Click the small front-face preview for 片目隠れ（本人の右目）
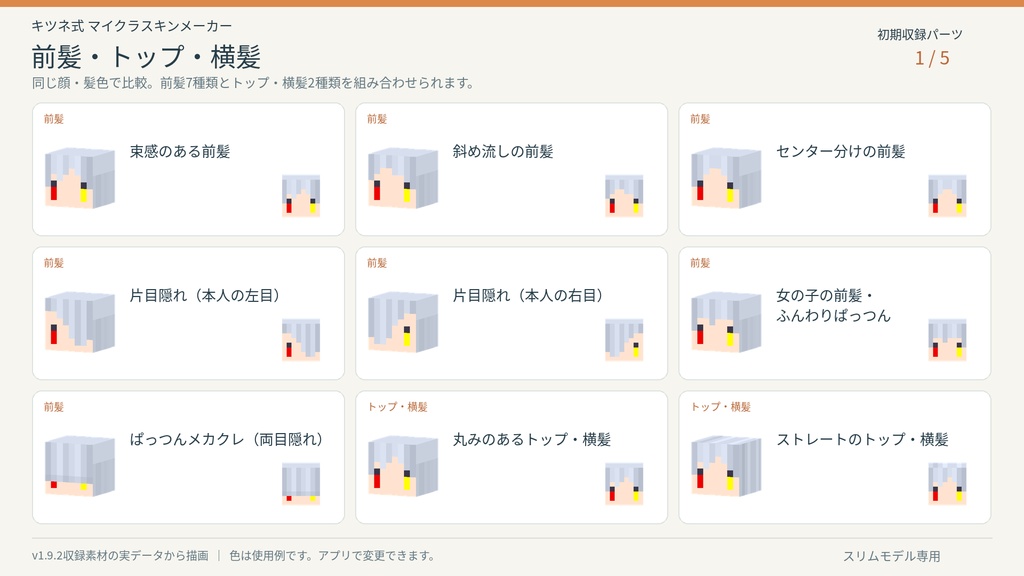The height and width of the screenshot is (576, 1024). tap(624, 340)
